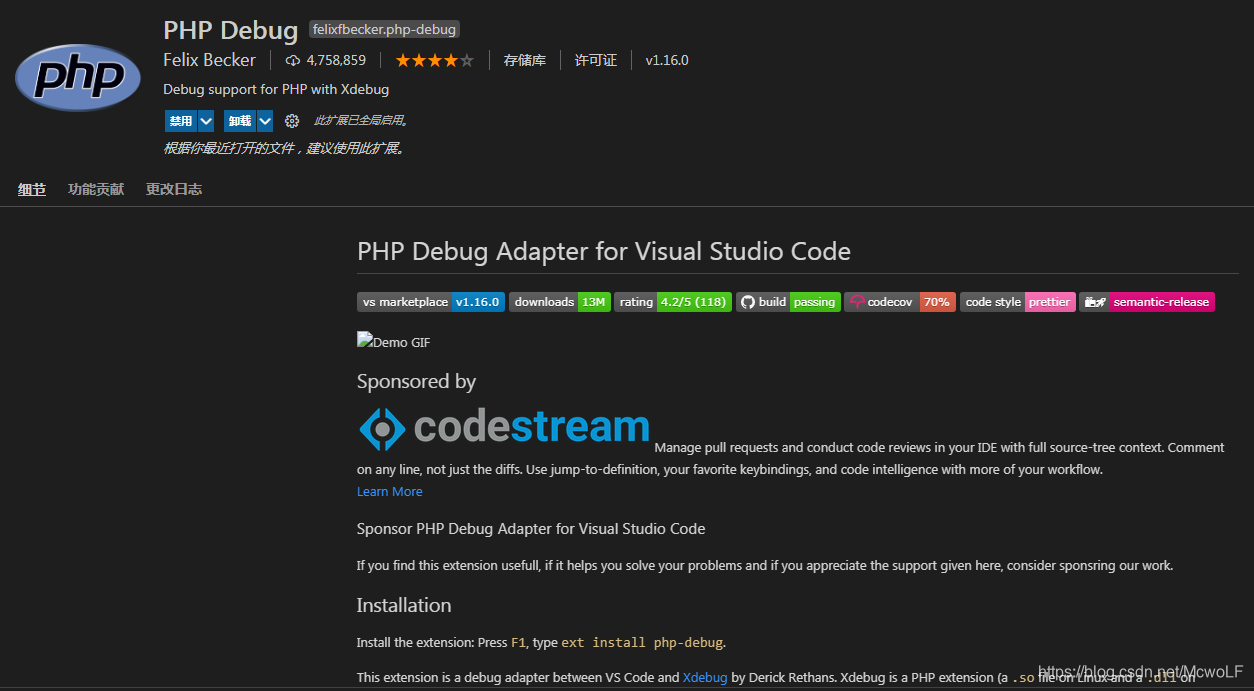The height and width of the screenshot is (691, 1254).
Task: Click the codestream logo
Action: point(504,428)
